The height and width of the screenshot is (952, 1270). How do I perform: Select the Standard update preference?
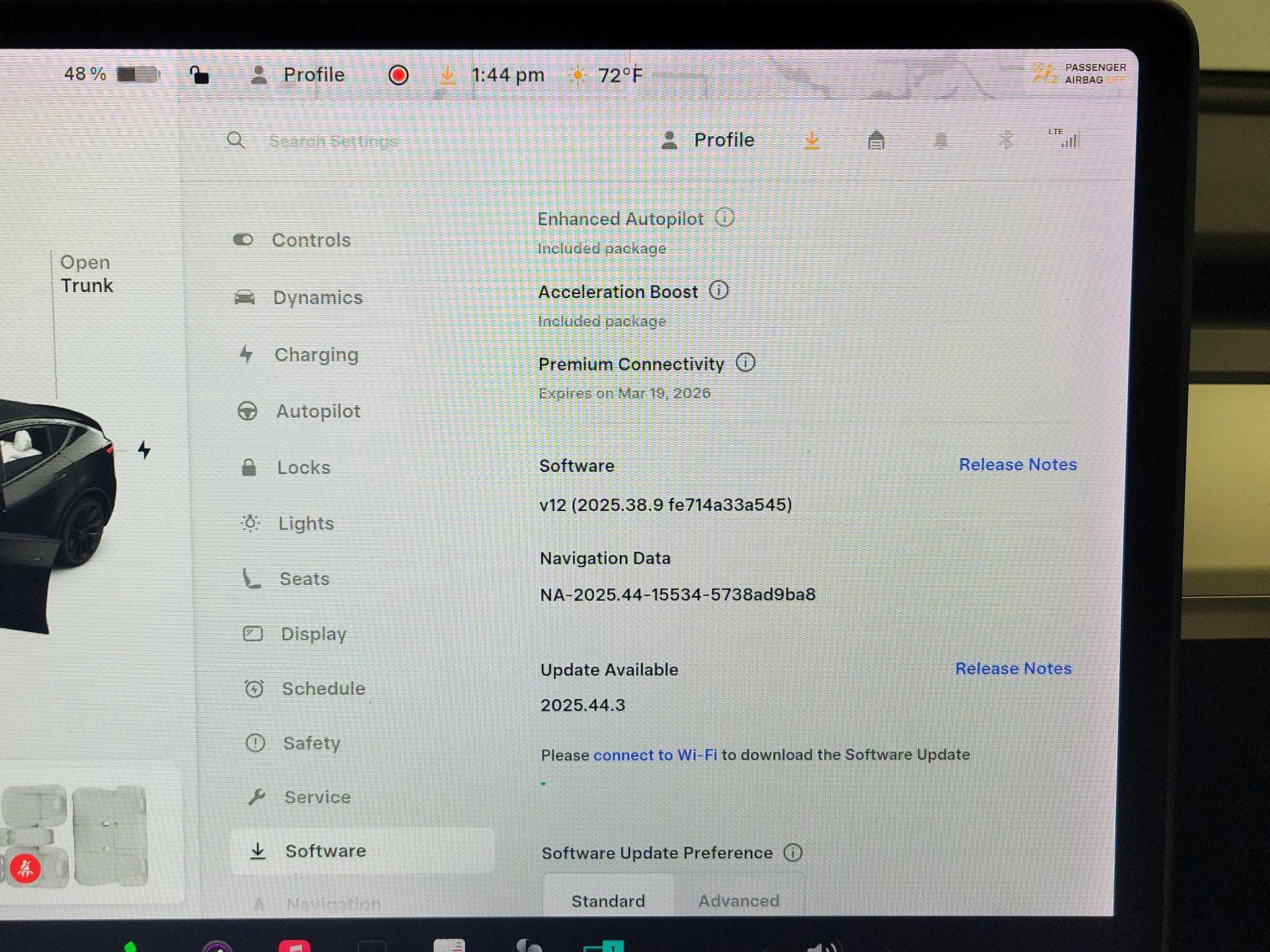tap(608, 900)
